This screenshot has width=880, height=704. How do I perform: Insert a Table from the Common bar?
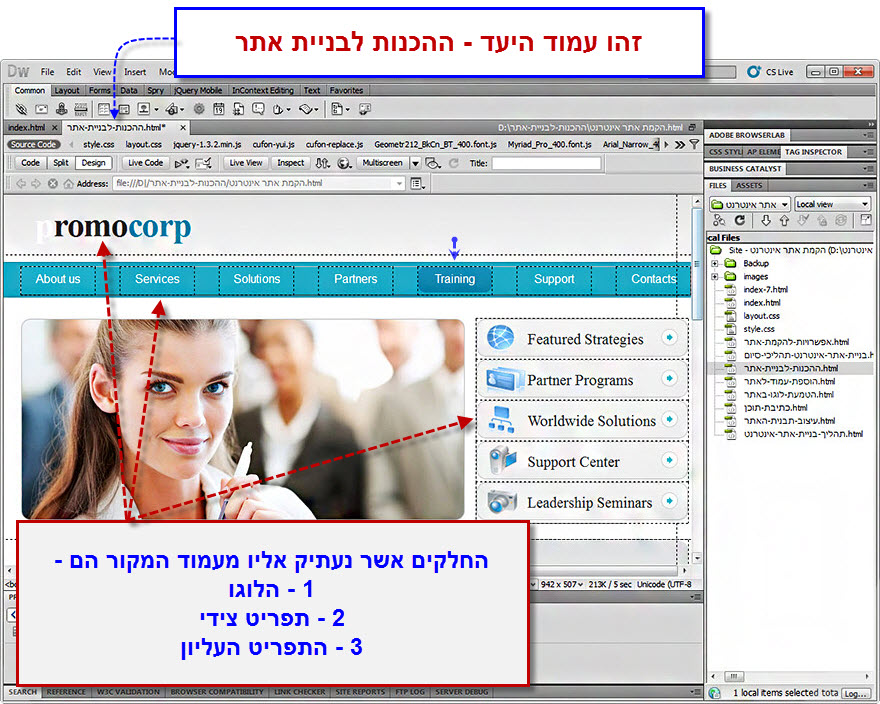(x=104, y=109)
